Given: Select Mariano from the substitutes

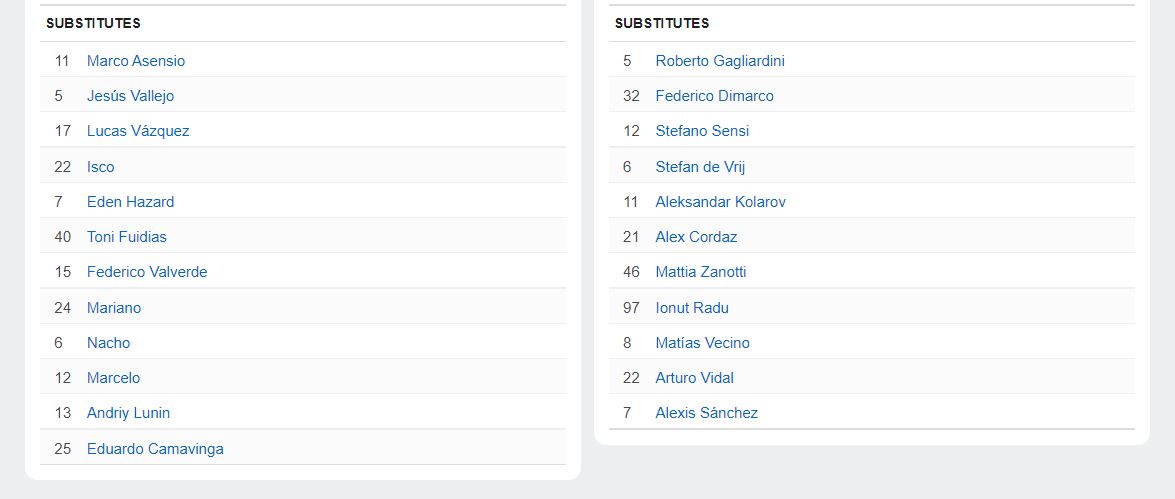Looking at the screenshot, I should coord(114,308).
